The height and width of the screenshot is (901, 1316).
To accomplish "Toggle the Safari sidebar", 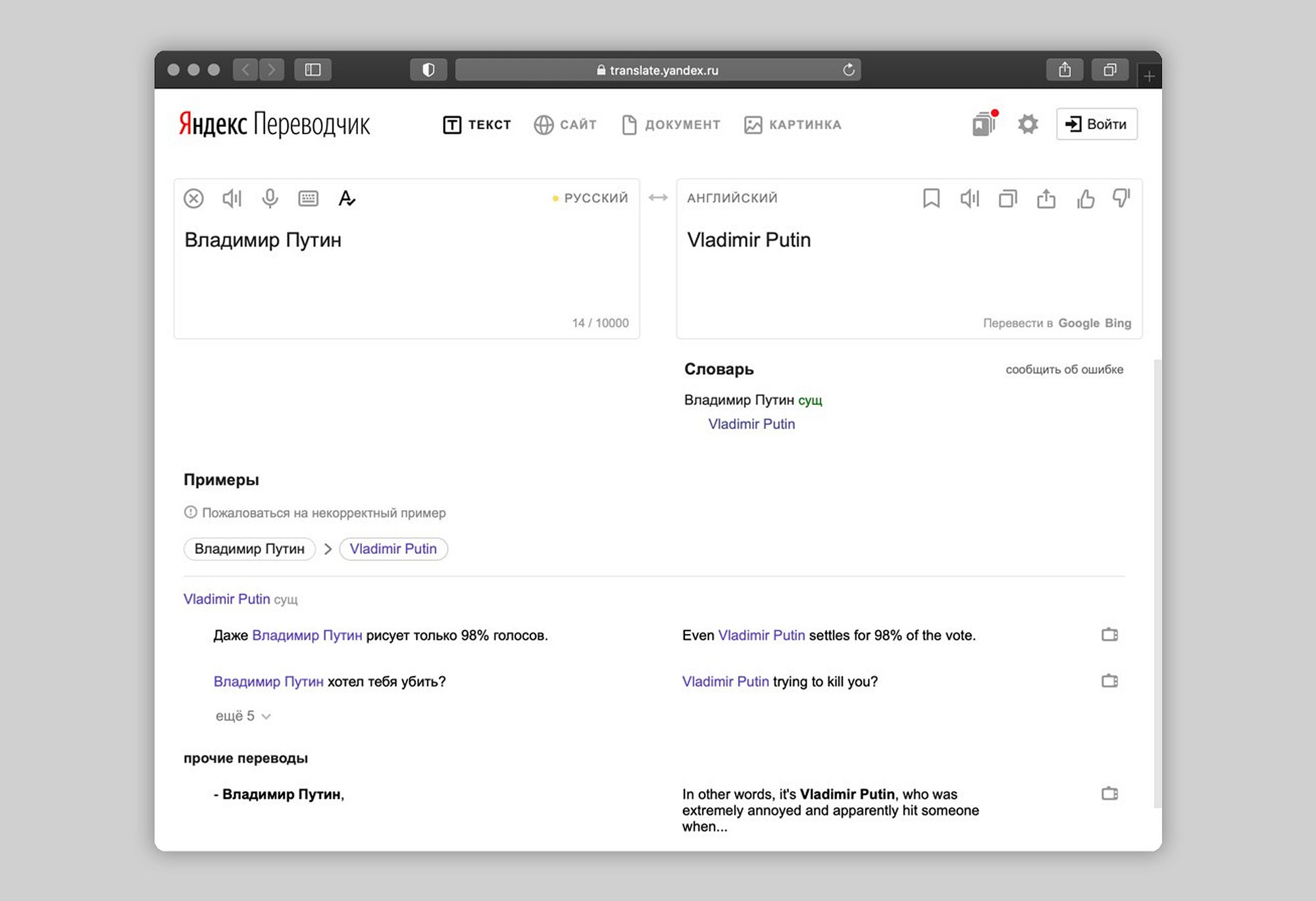I will [x=313, y=69].
